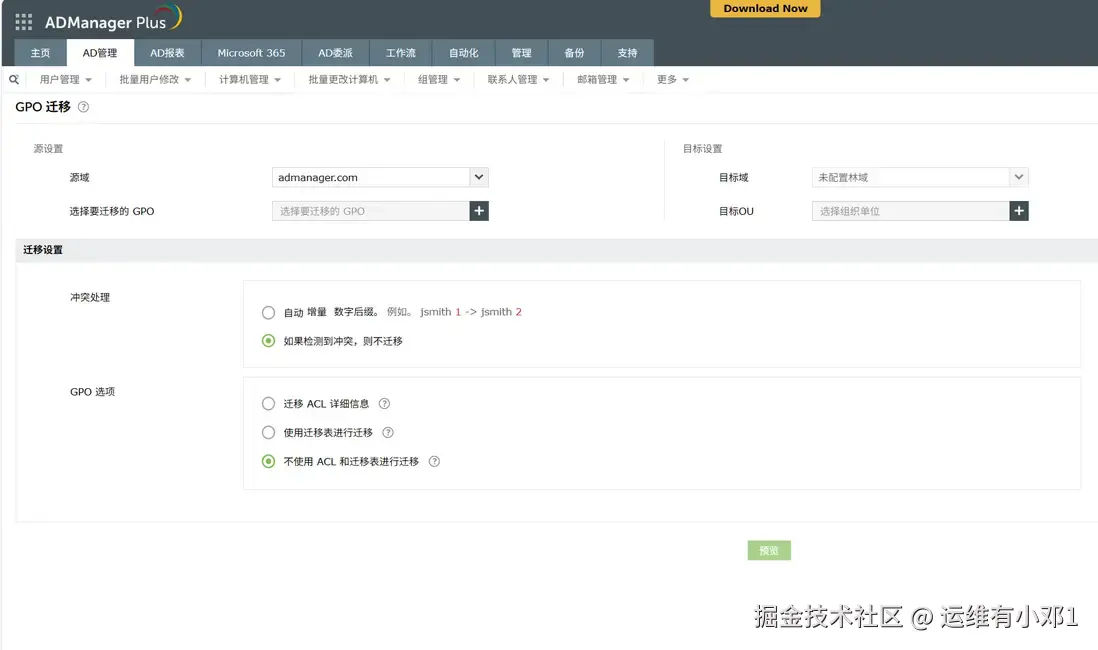Choose the 使用迁移表进行迁移 option
Image resolution: width=1098 pixels, height=650 pixels.
point(268,432)
